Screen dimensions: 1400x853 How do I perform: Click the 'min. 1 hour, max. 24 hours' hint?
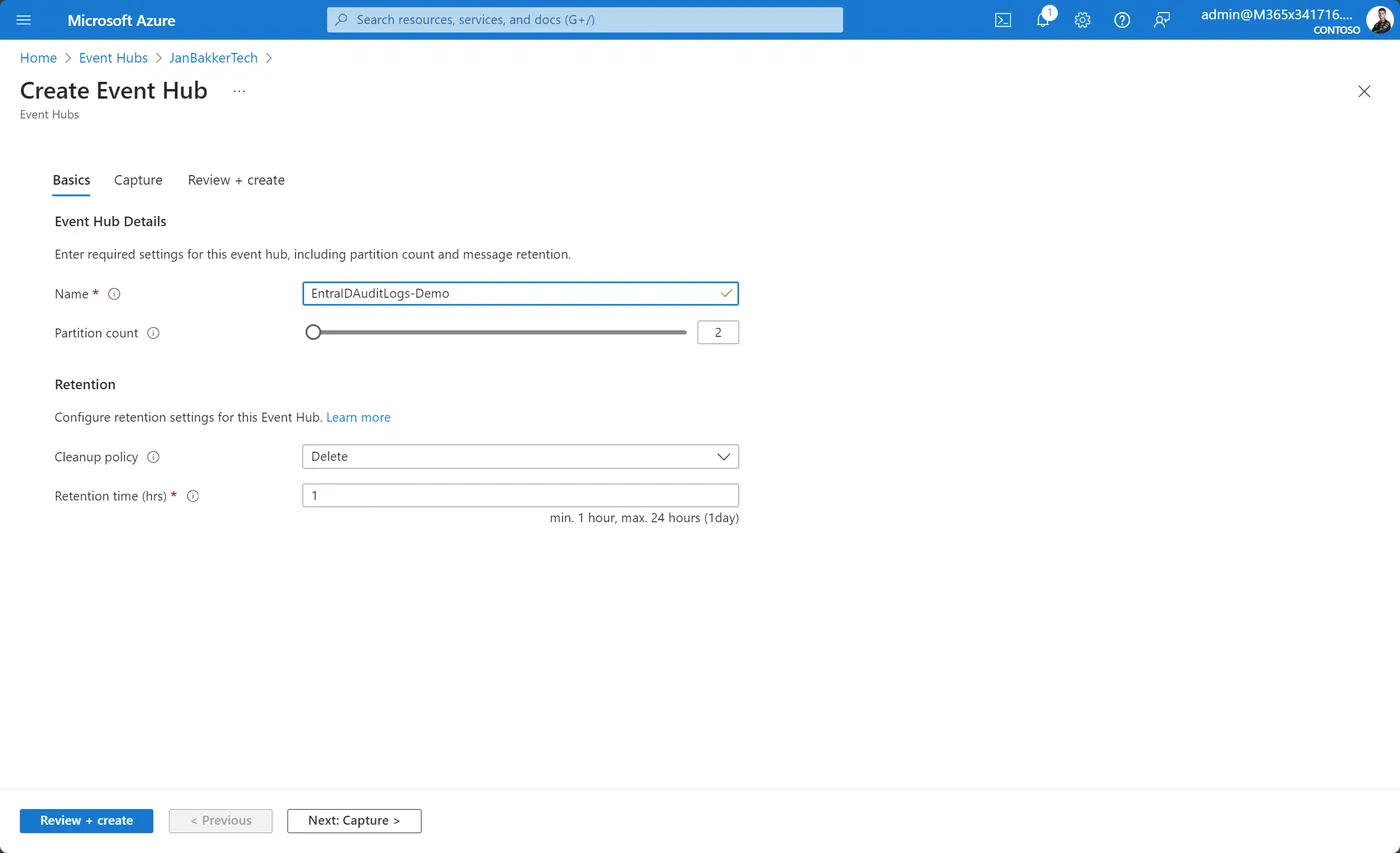point(644,518)
